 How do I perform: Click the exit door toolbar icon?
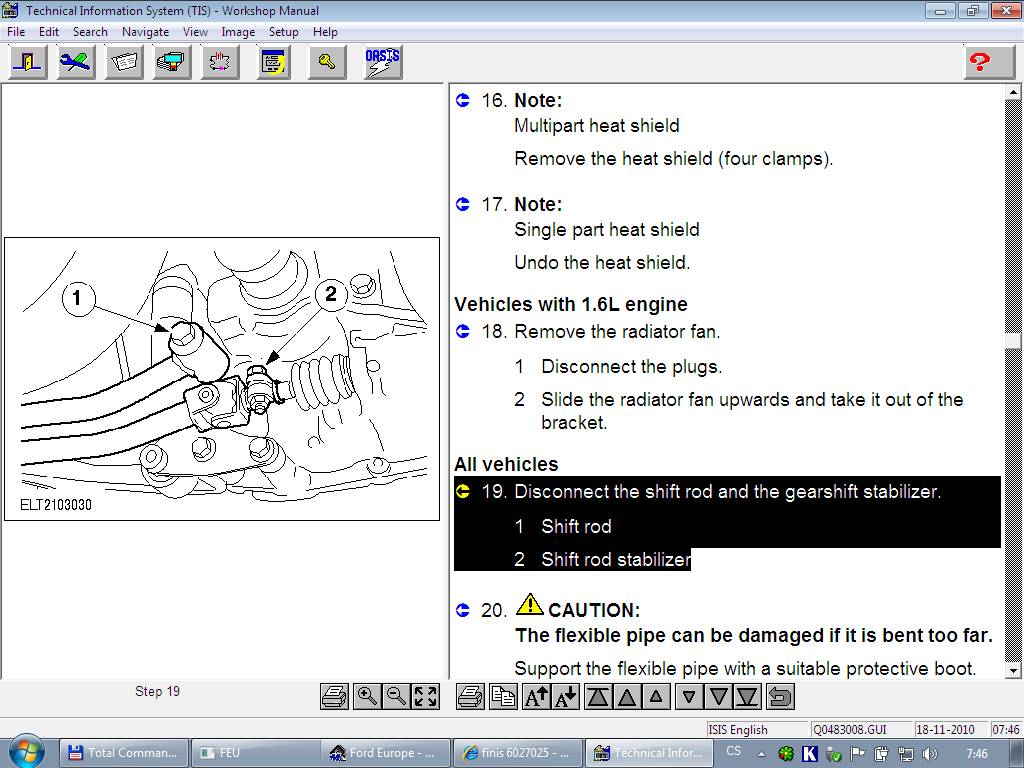[x=28, y=62]
